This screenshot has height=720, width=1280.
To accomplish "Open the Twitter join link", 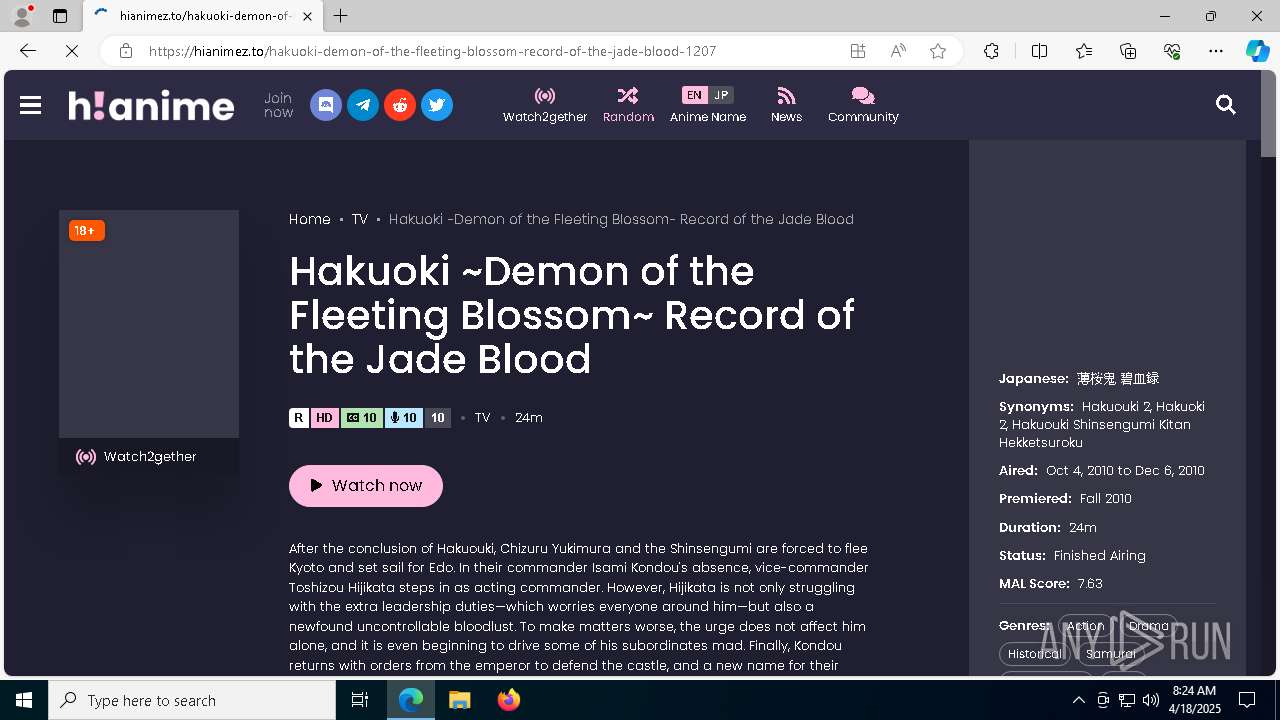I will (x=437, y=105).
